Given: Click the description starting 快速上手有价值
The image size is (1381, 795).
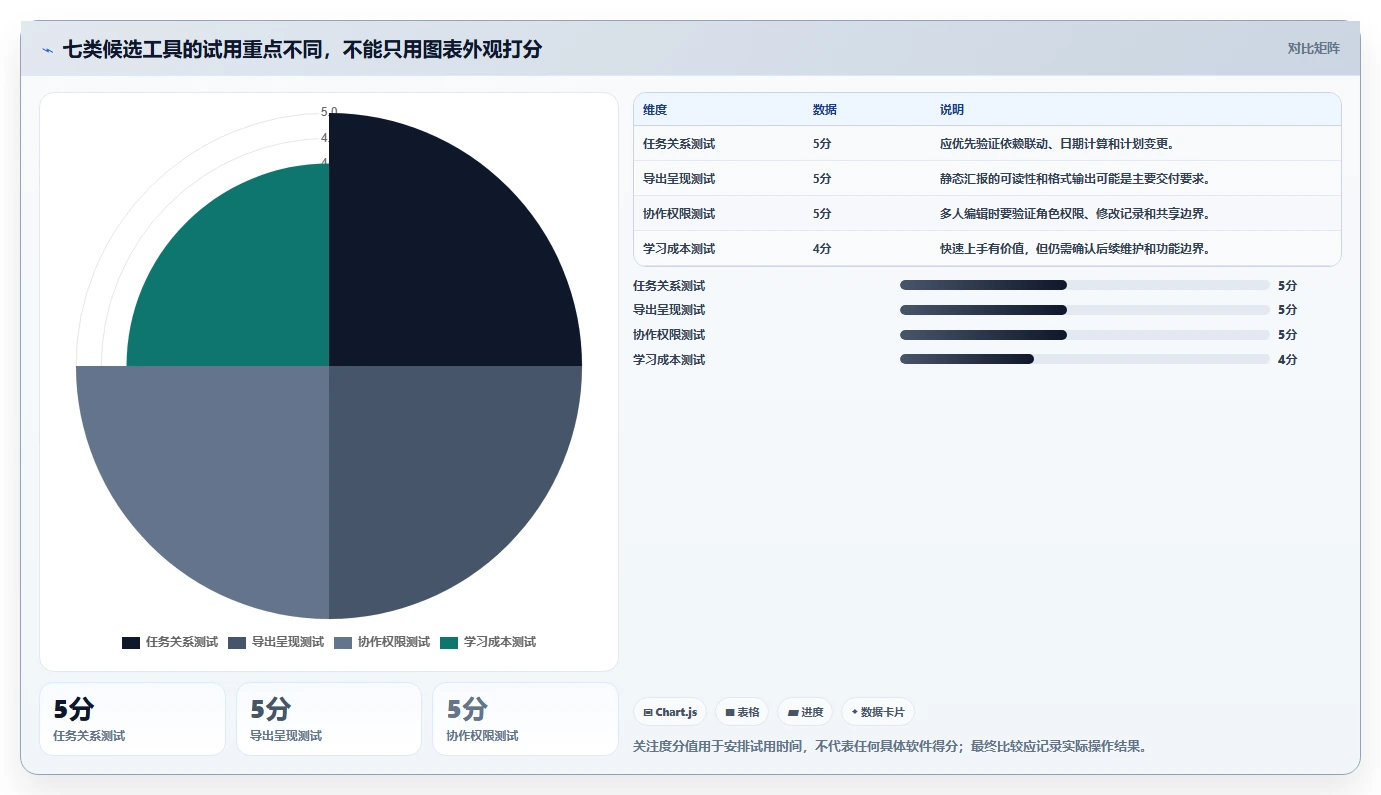Looking at the screenshot, I should point(1076,249).
